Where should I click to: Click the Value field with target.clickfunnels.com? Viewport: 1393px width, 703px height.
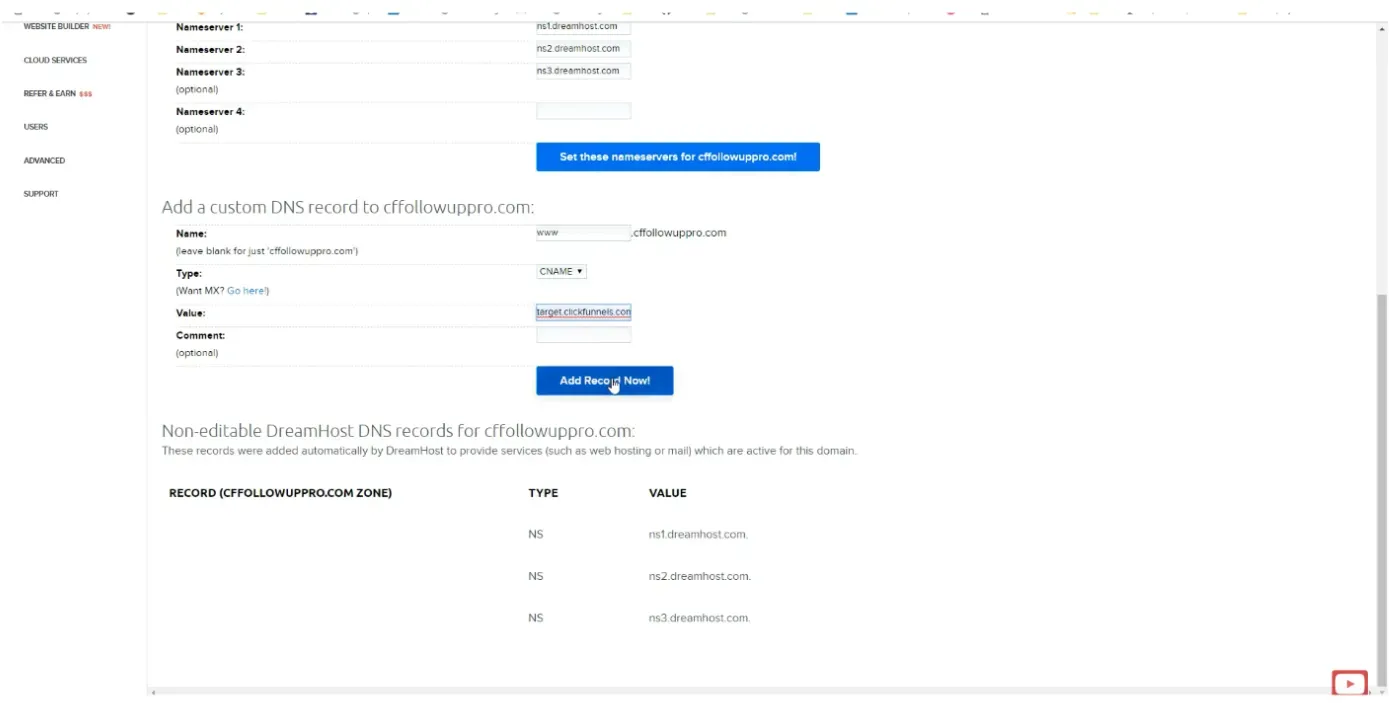pyautogui.click(x=583, y=312)
